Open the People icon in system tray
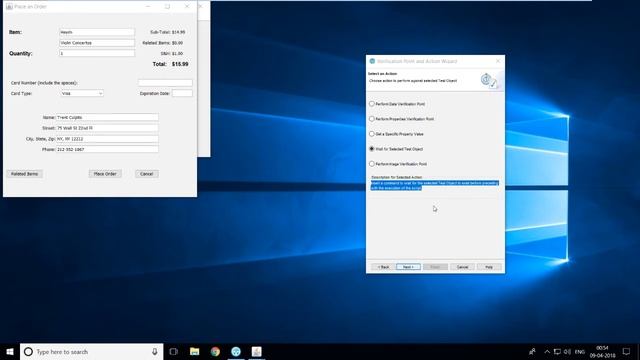 (x=532, y=351)
